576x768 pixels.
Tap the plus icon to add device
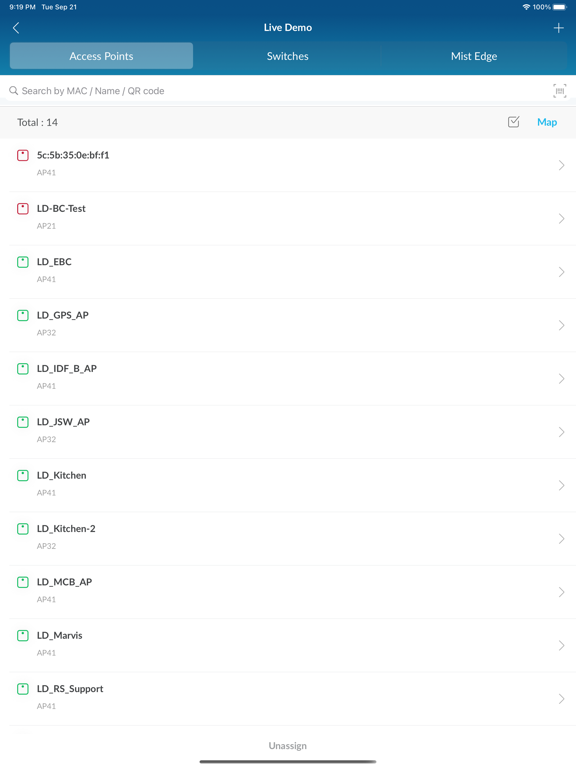(558, 28)
